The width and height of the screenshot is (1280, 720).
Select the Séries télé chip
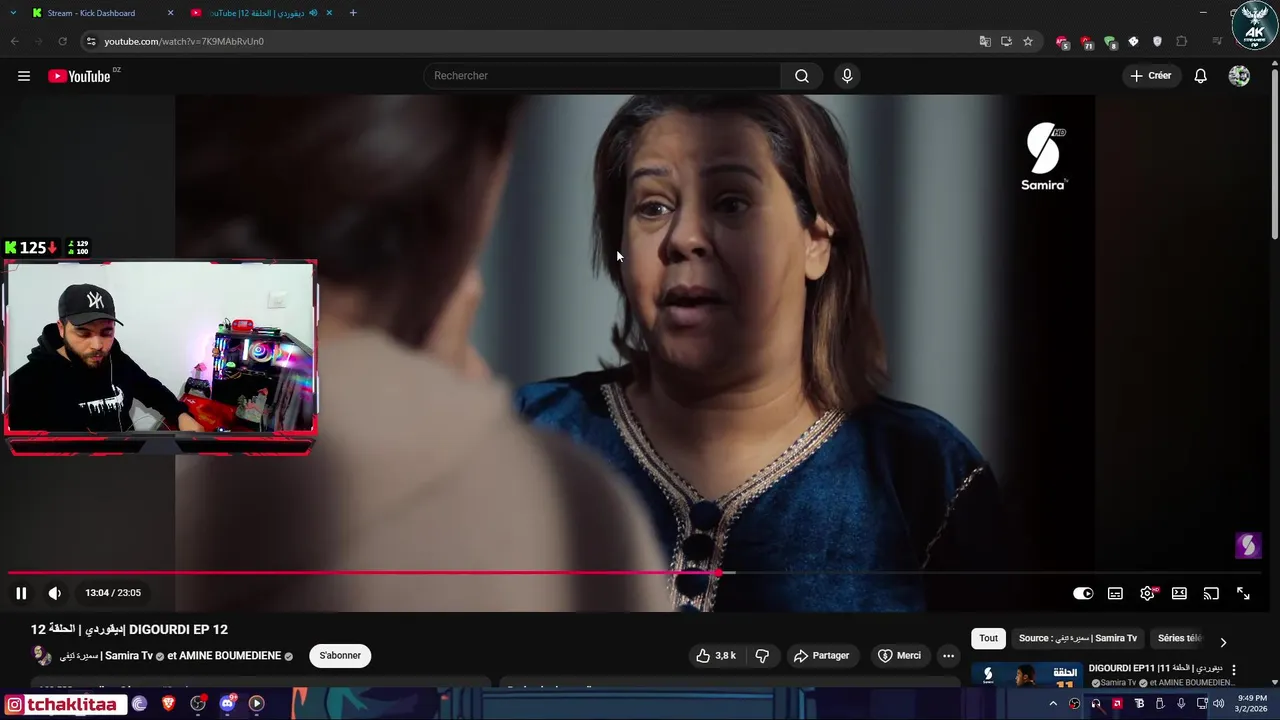click(x=1179, y=638)
